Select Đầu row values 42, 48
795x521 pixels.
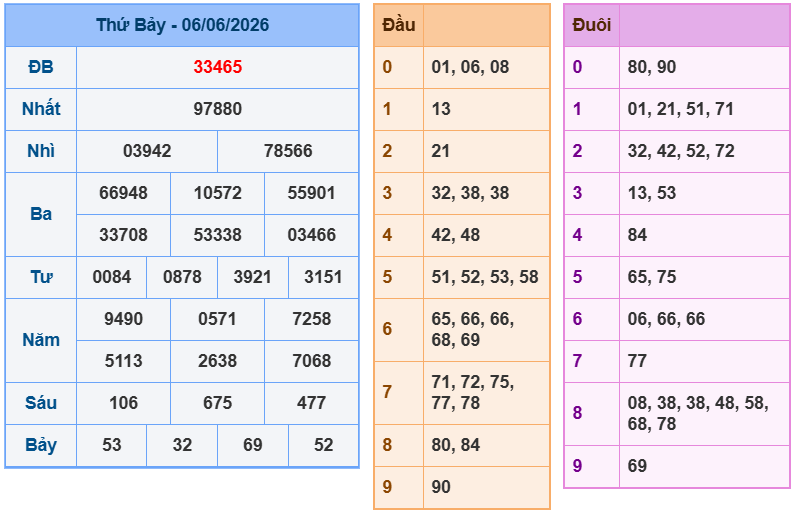pos(455,235)
